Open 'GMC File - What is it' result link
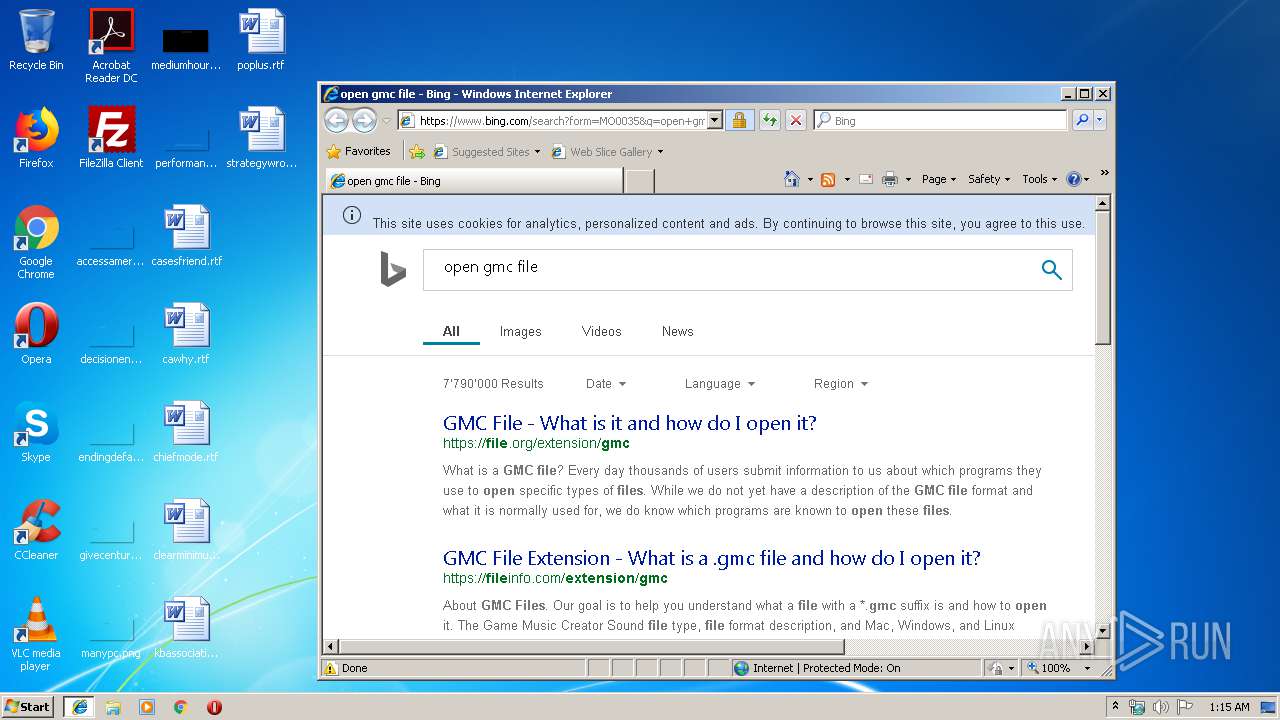The image size is (1280, 720). (630, 423)
